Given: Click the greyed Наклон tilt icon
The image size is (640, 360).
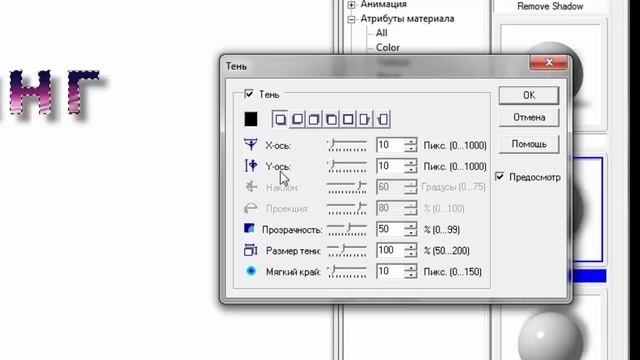Looking at the screenshot, I should 251,187.
